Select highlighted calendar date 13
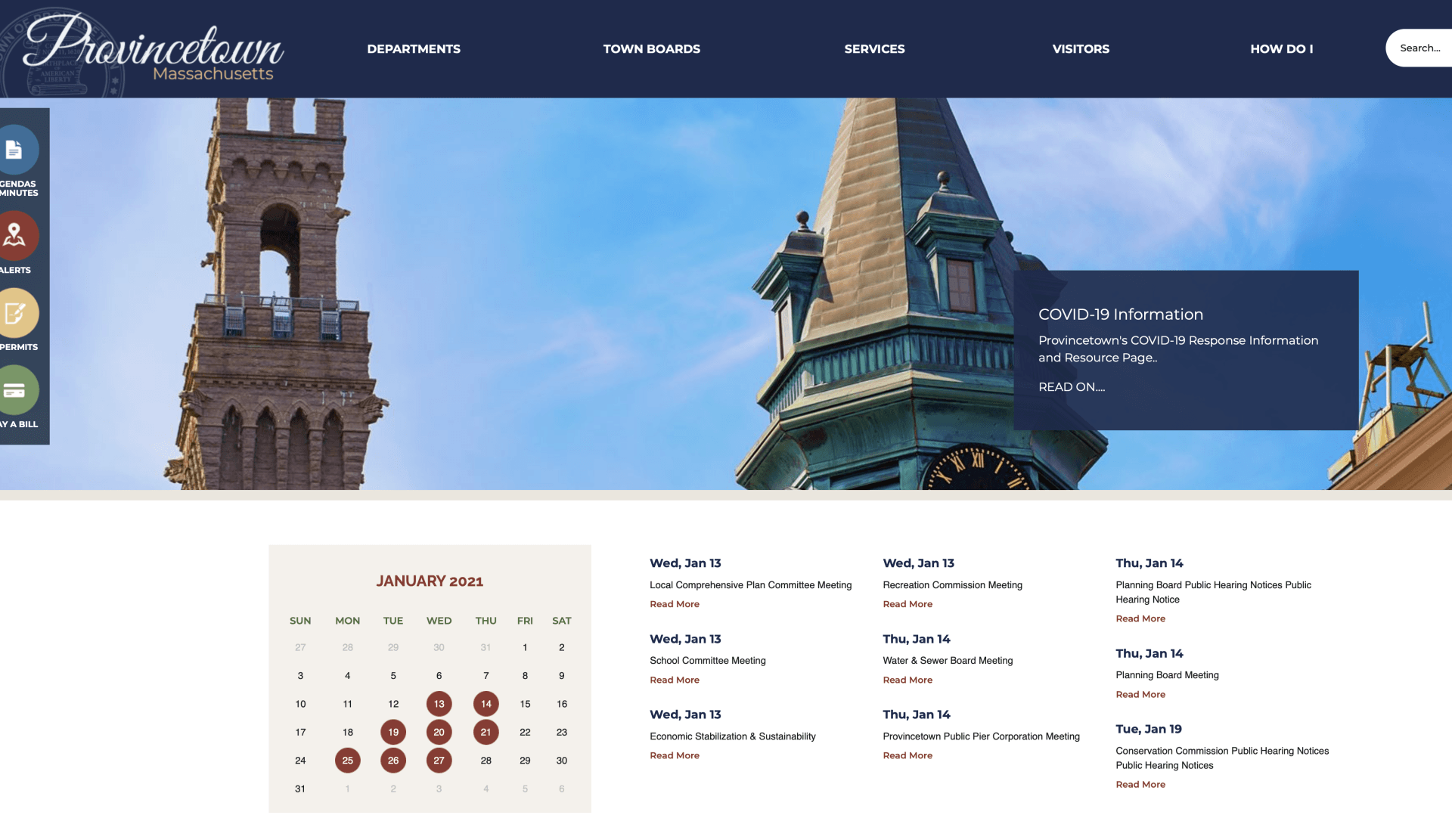 coord(439,704)
